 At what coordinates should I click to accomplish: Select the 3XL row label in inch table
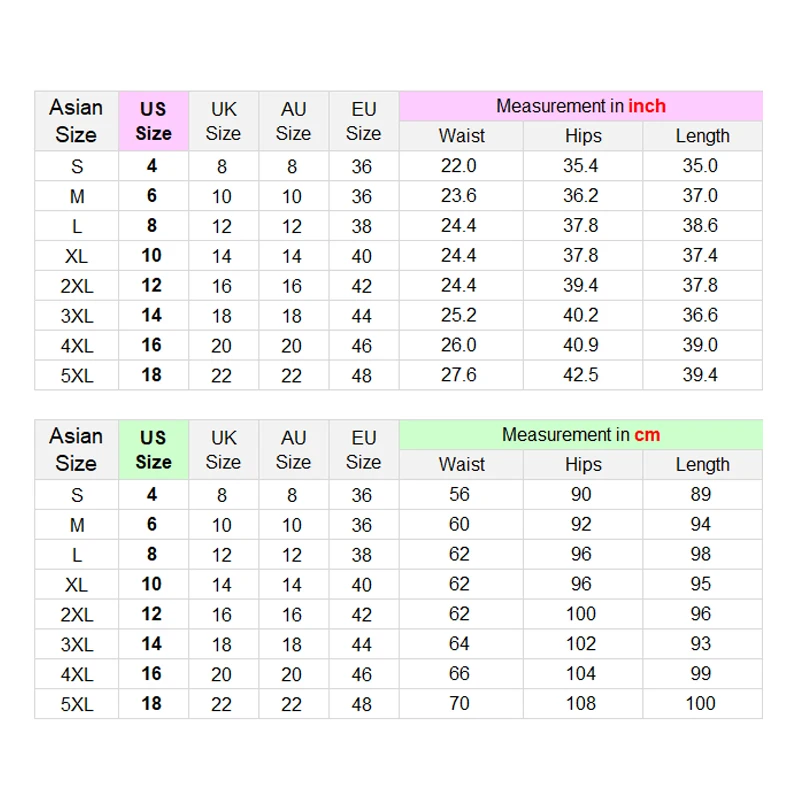pyautogui.click(x=77, y=316)
